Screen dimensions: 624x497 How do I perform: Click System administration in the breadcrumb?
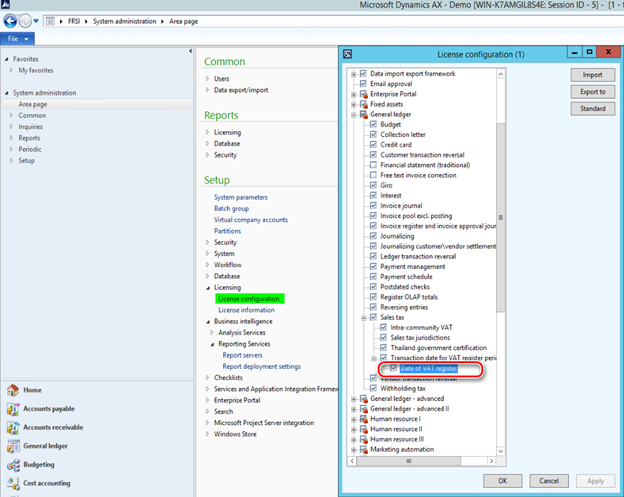click(x=125, y=21)
